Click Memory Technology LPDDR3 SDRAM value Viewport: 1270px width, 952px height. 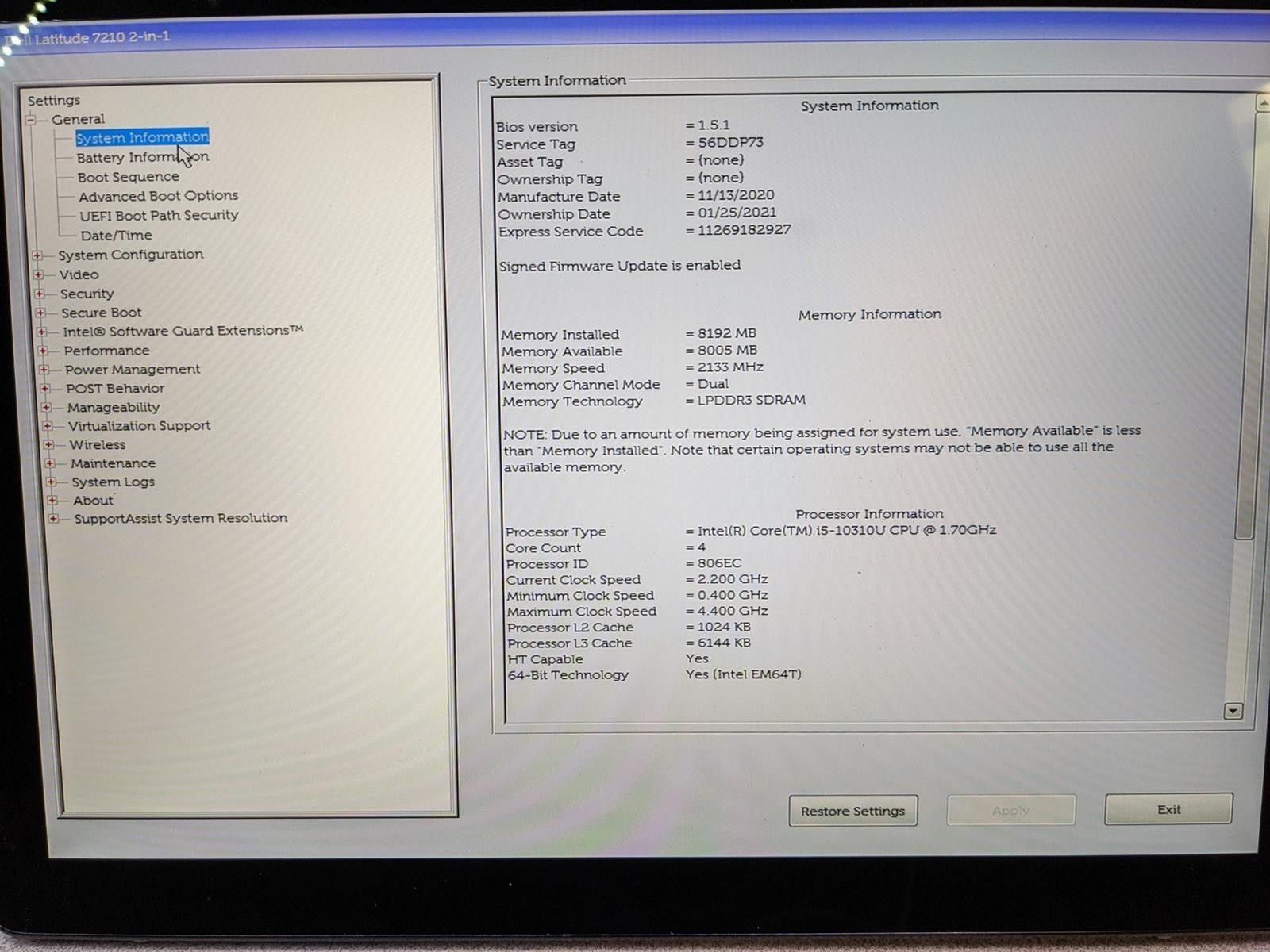752,400
